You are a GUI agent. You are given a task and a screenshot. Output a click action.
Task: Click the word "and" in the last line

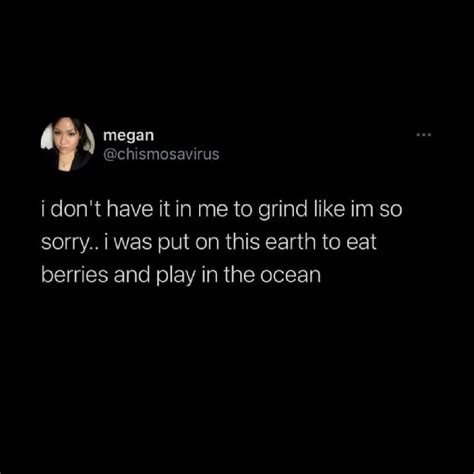pyautogui.click(x=132, y=275)
